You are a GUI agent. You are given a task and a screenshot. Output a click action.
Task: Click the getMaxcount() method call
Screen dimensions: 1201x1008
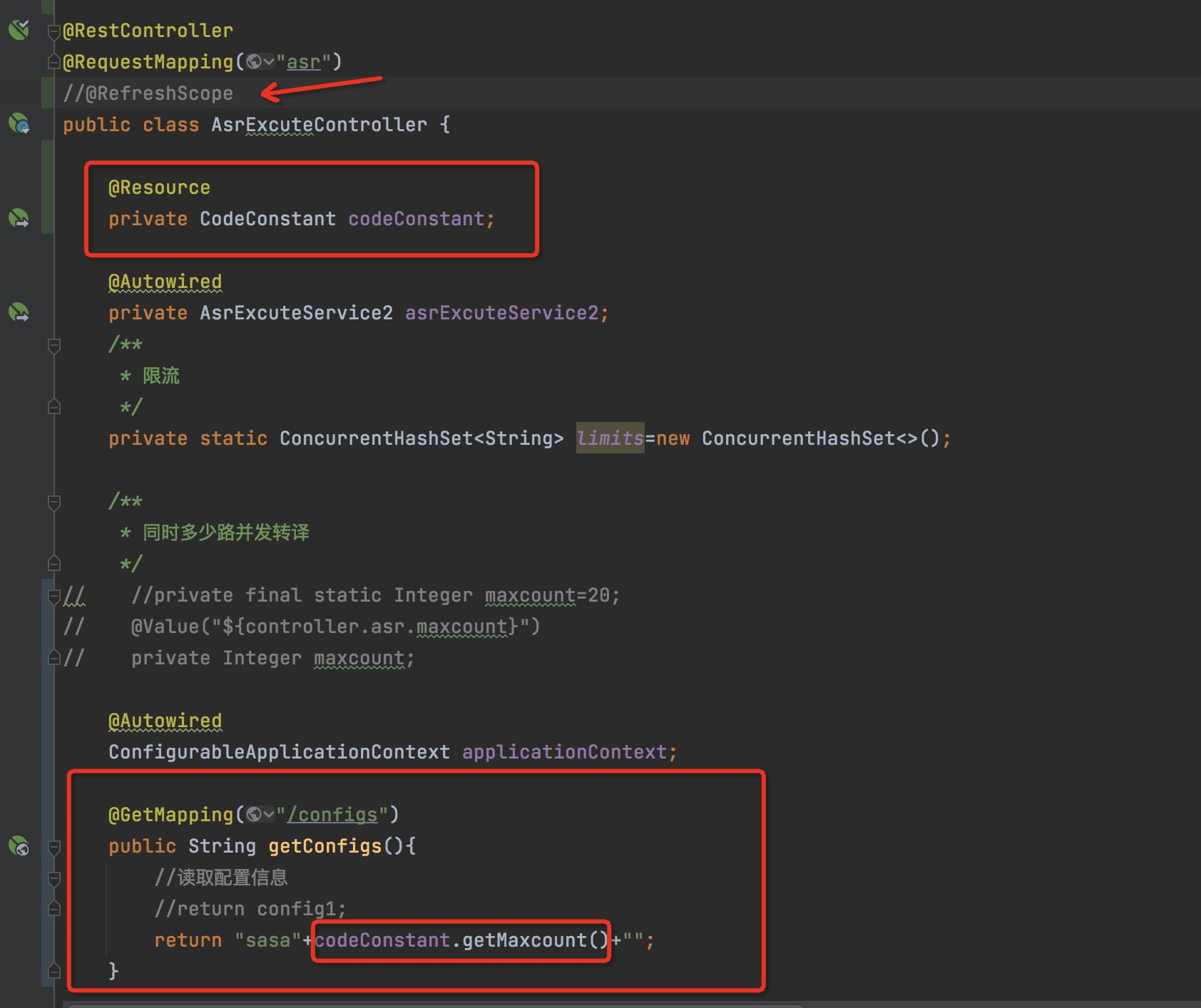point(536,940)
